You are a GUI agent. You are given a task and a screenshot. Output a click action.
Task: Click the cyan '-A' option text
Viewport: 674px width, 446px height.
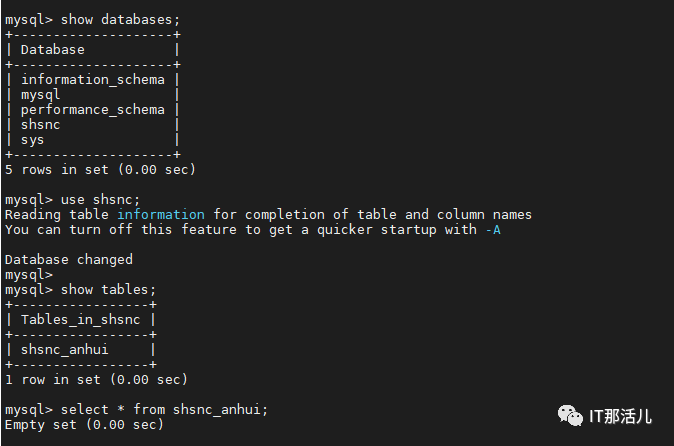click(493, 230)
